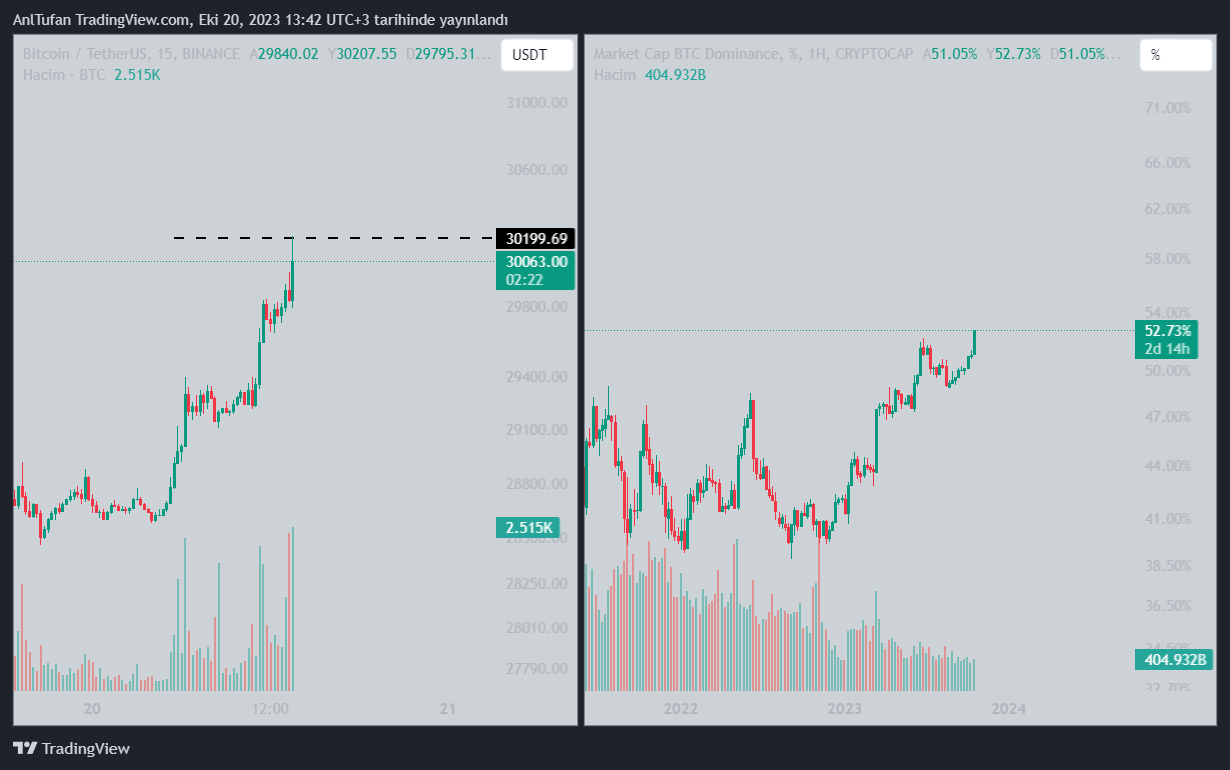
Task: Click the 21 date axis label
Action: (448, 709)
